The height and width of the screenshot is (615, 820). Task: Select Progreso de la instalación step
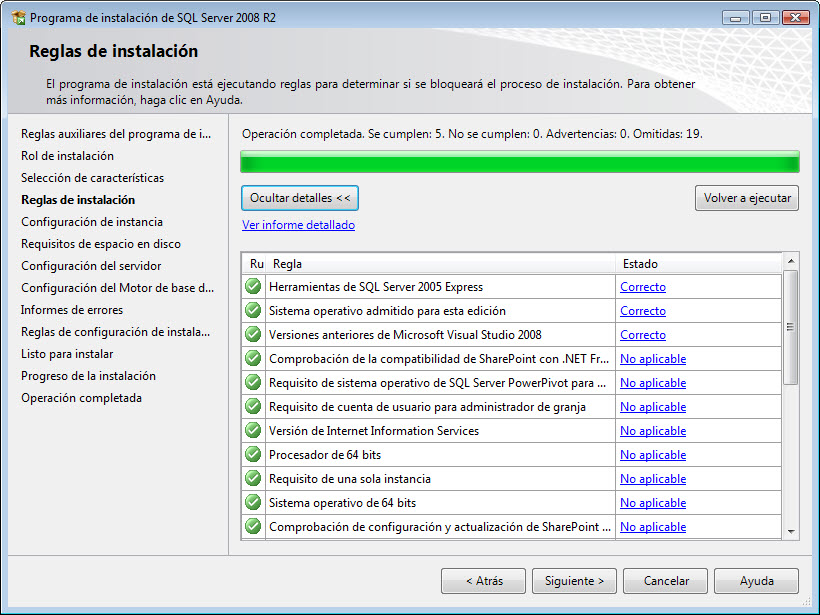point(88,375)
